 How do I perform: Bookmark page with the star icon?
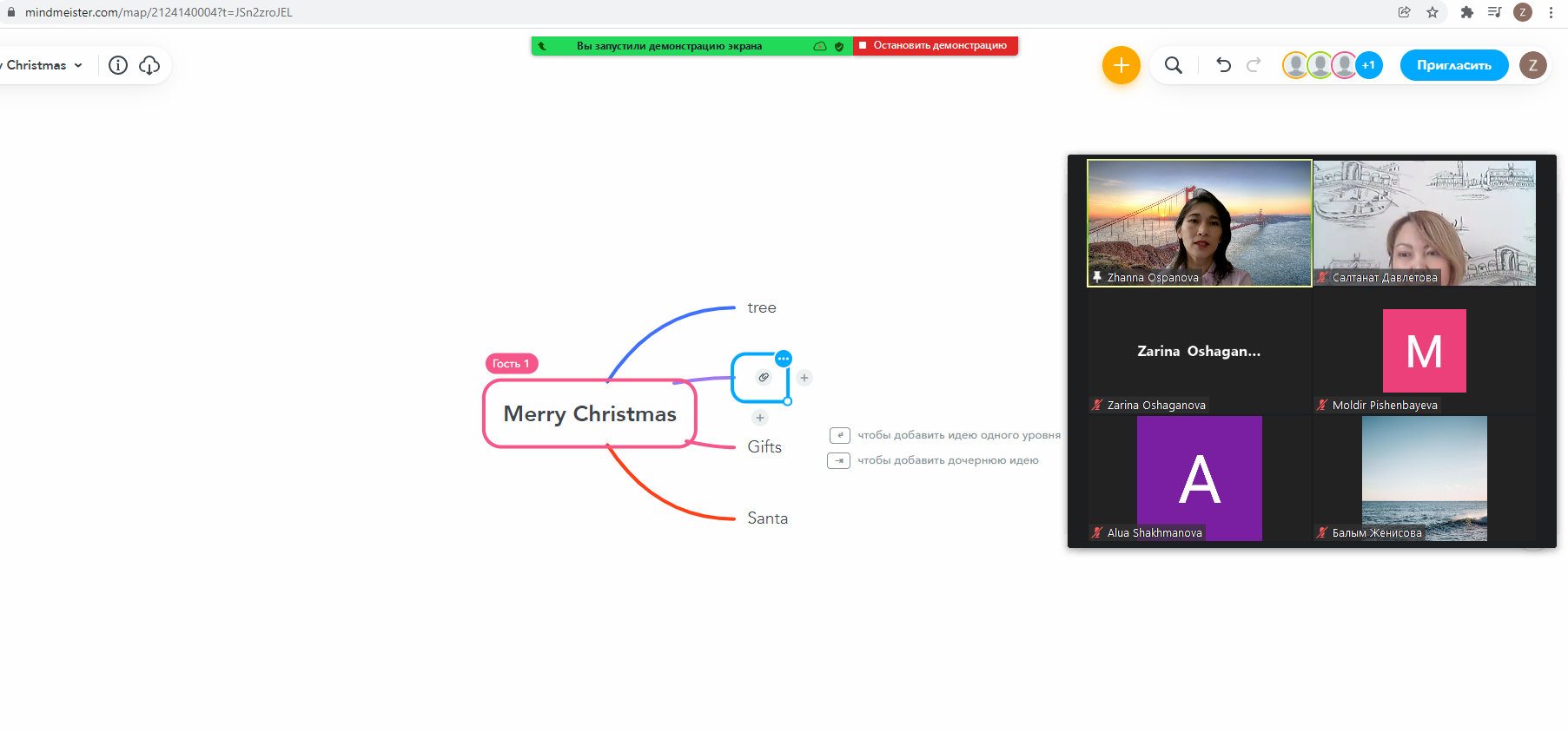click(x=1432, y=12)
